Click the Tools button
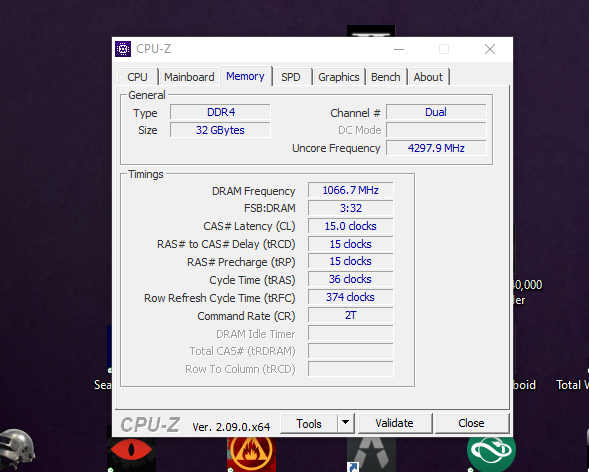This screenshot has height=472, width=589. click(x=309, y=424)
